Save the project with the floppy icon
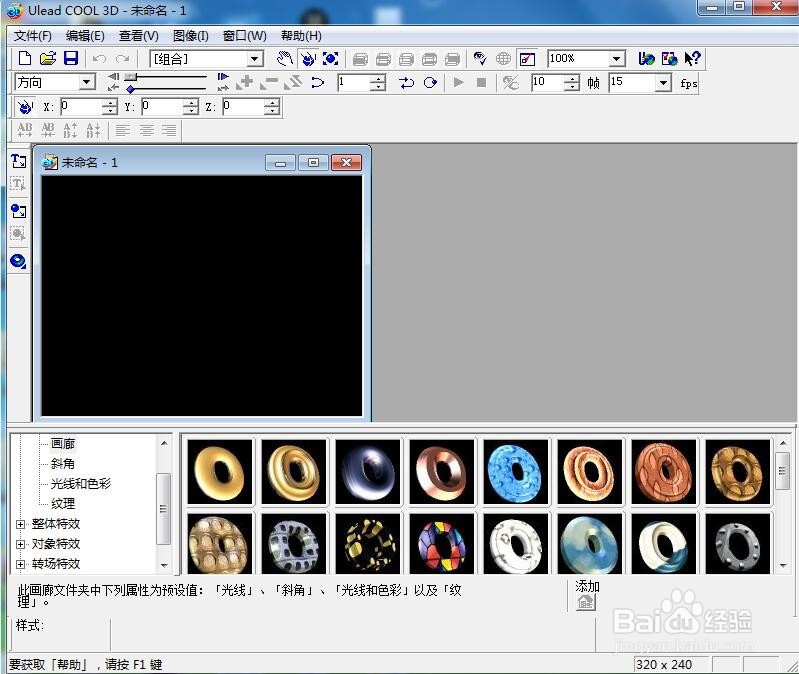799x674 pixels. pos(71,59)
